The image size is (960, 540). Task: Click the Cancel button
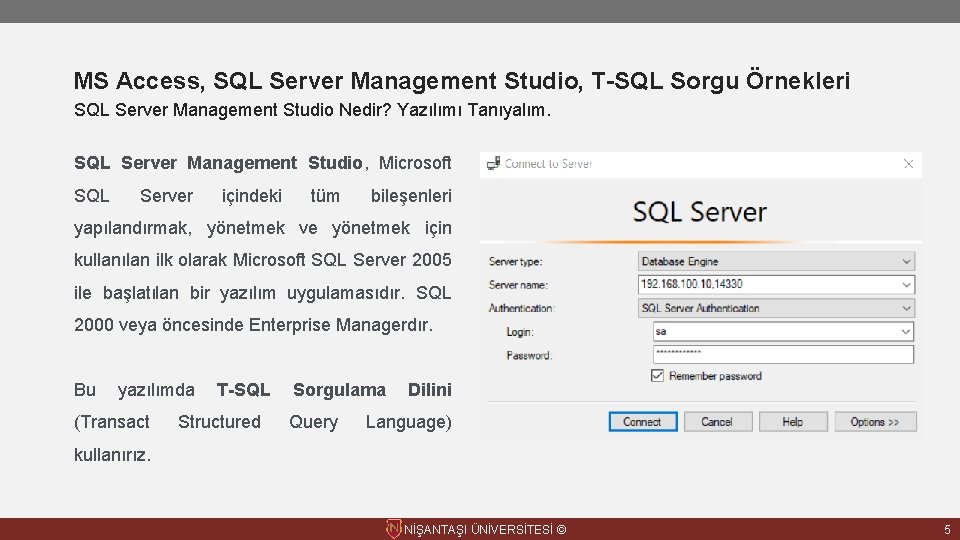coord(718,422)
